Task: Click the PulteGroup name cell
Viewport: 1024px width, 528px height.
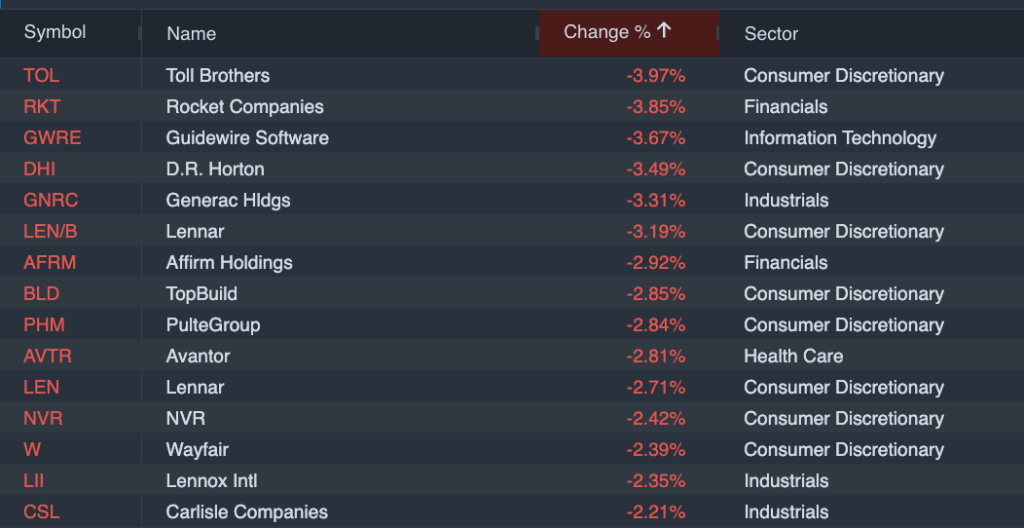Action: click(x=213, y=325)
